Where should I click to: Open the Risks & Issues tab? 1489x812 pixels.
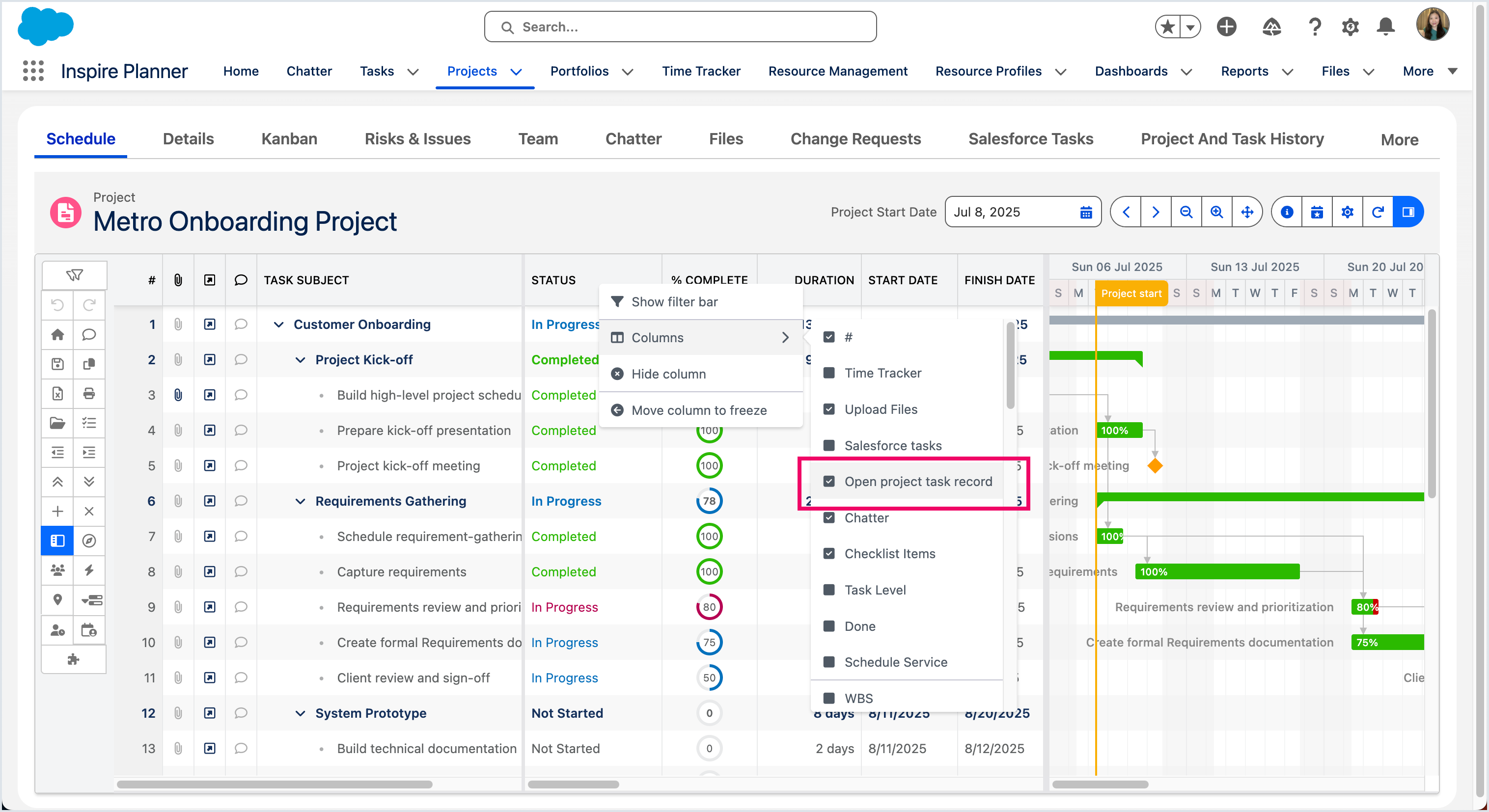(417, 139)
